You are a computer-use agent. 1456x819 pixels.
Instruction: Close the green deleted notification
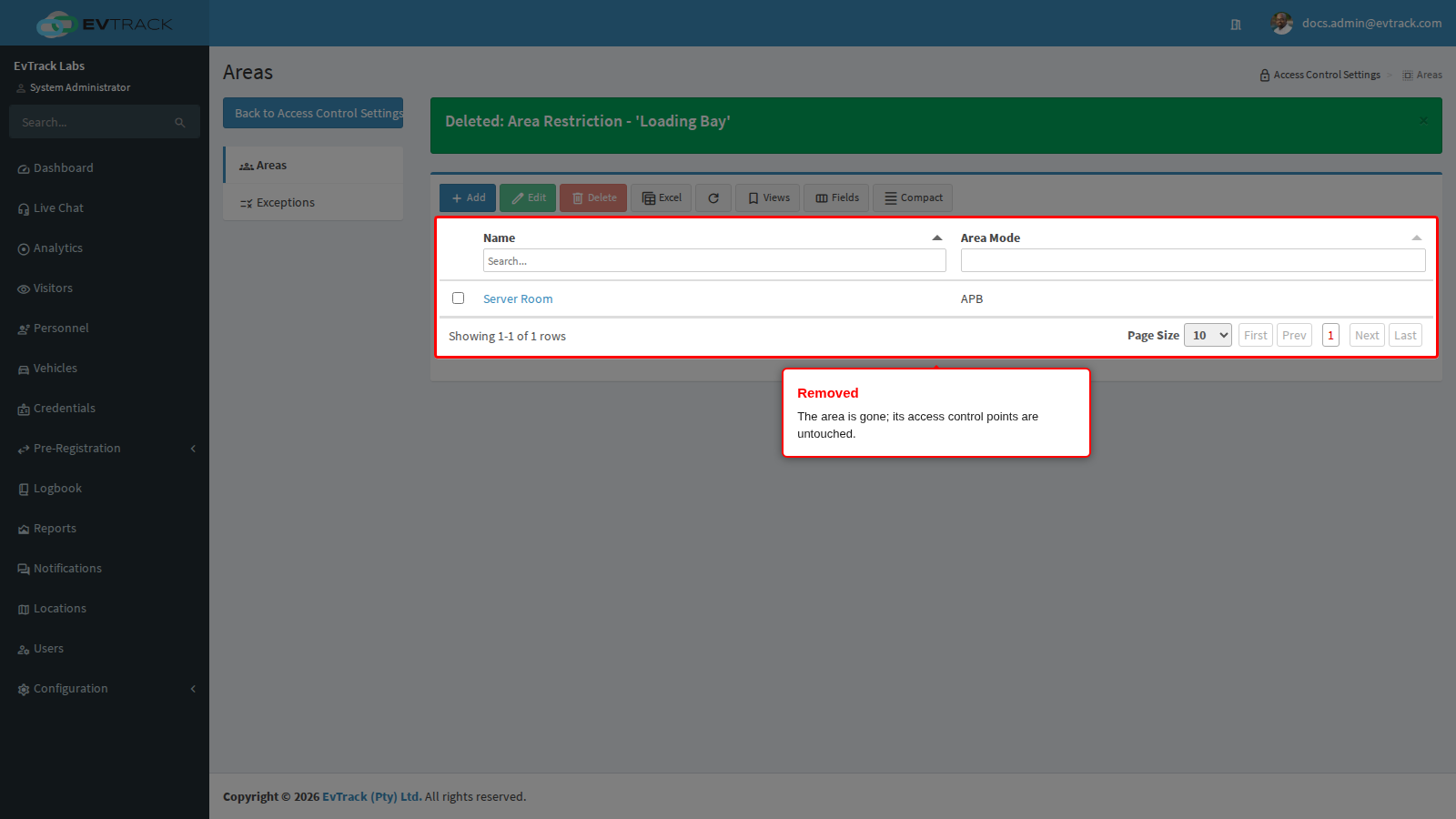(1423, 120)
